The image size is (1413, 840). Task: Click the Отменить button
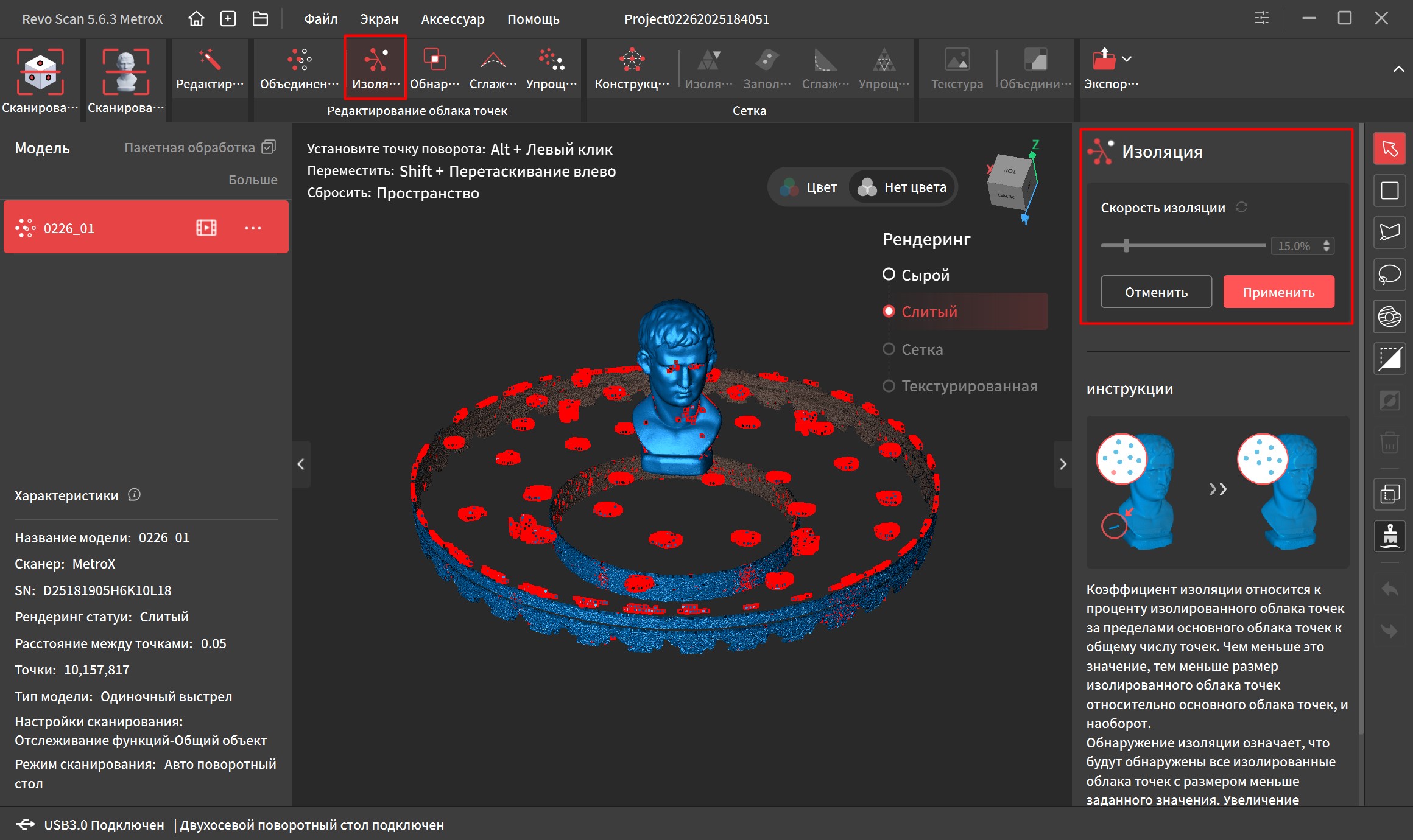(x=1156, y=292)
